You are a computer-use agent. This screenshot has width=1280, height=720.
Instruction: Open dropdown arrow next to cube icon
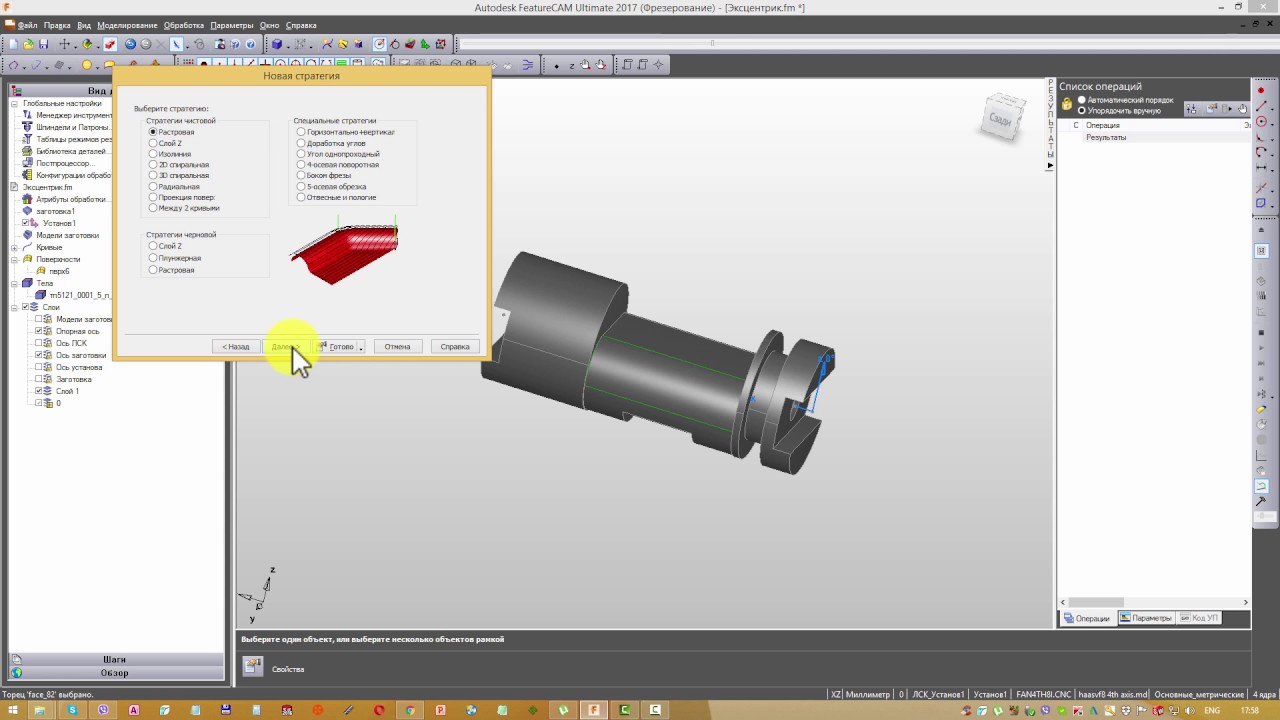(x=288, y=44)
